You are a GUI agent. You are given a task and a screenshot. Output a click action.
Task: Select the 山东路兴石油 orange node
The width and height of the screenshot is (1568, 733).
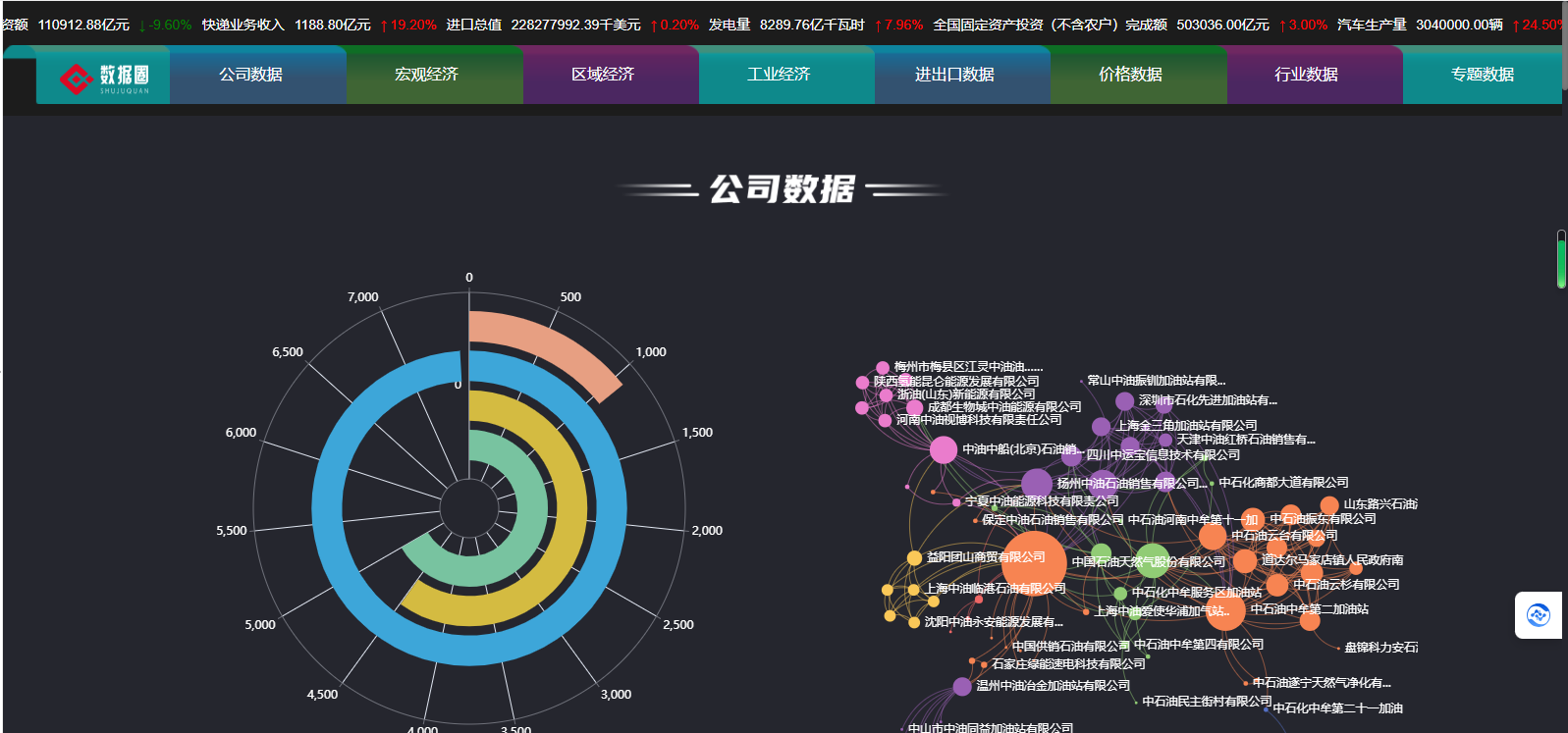1329,505
